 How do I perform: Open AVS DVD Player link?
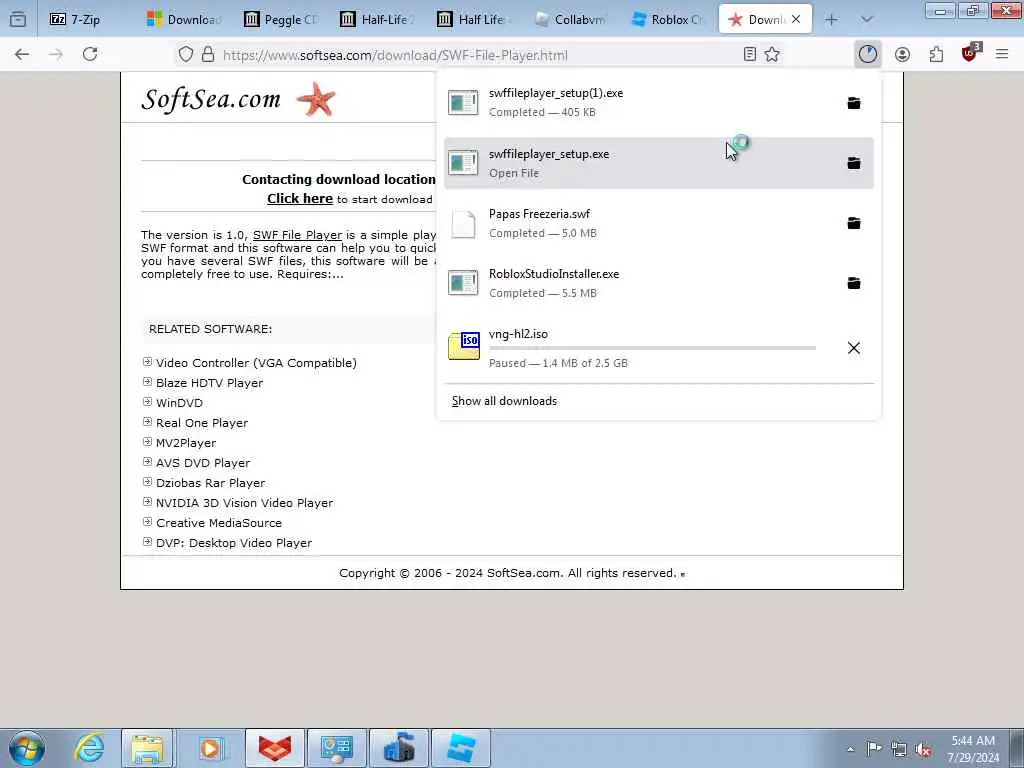point(202,463)
